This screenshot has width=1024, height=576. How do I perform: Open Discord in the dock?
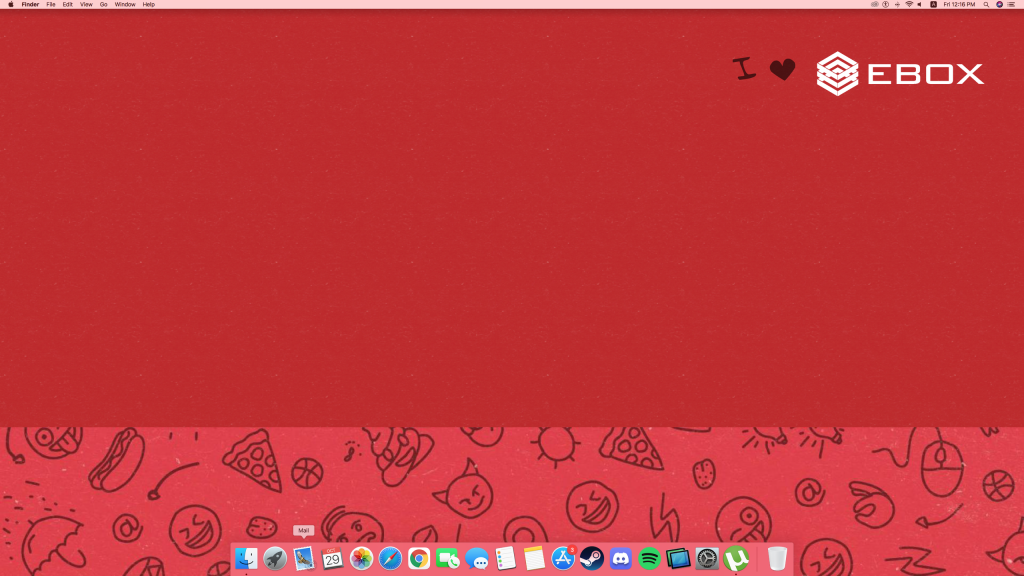620,558
